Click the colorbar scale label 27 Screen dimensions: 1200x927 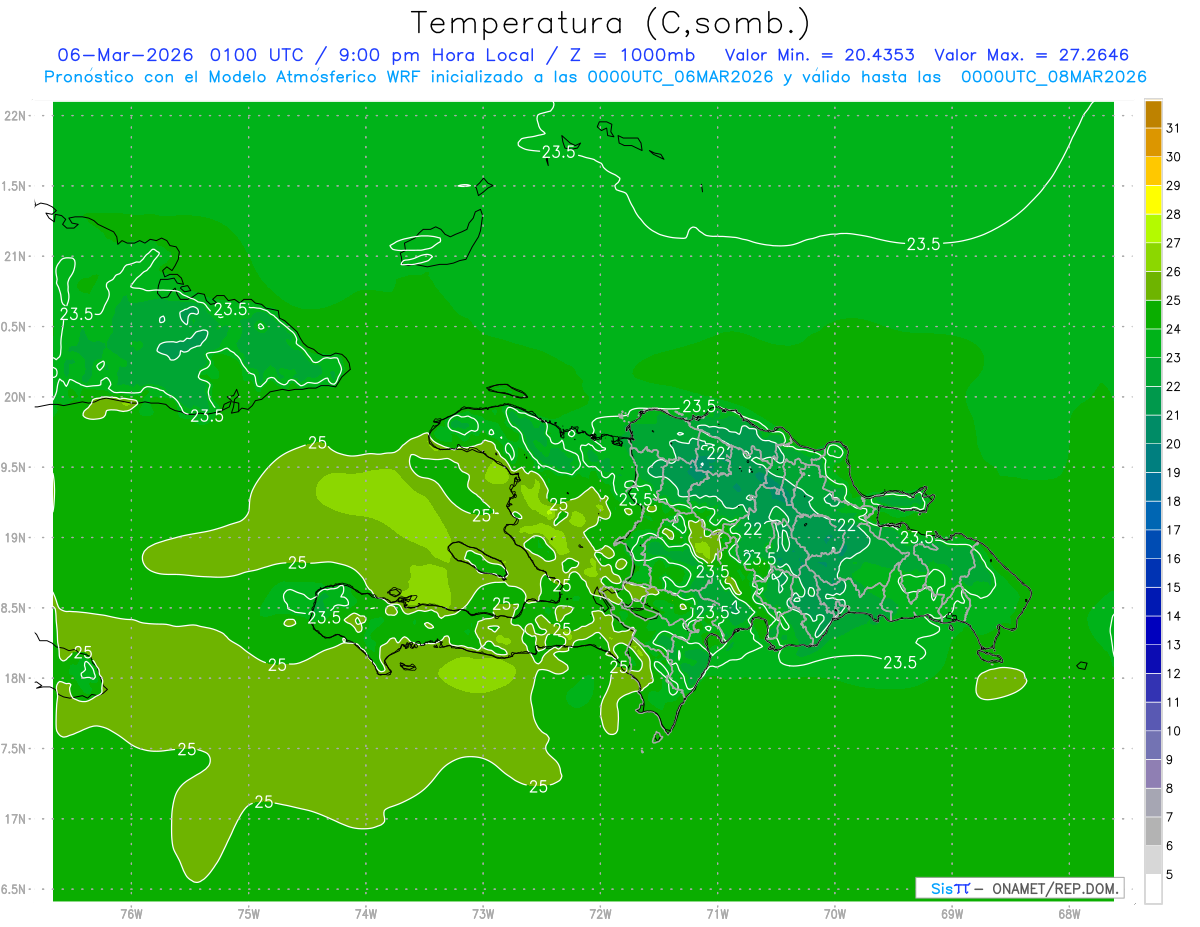tap(1174, 243)
